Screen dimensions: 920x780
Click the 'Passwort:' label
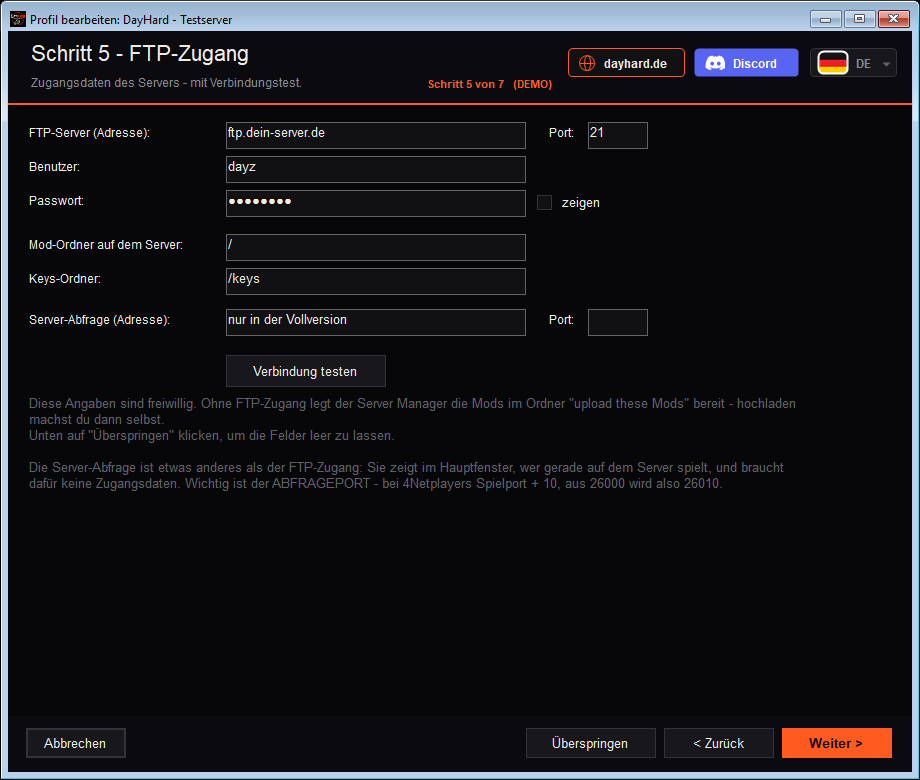(56, 201)
